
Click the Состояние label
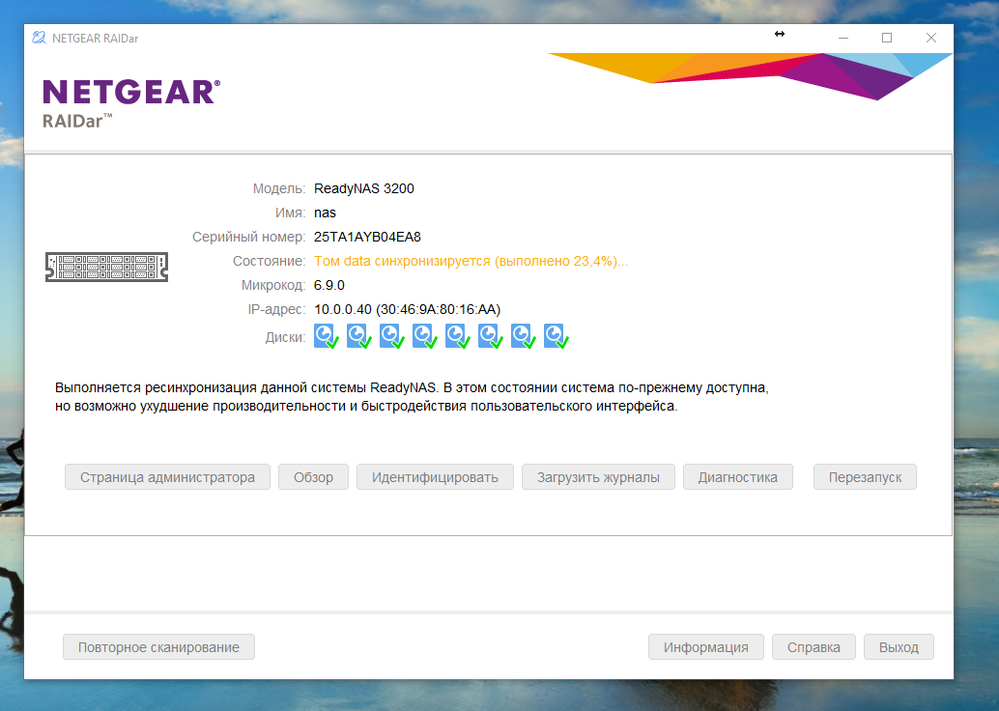click(269, 261)
